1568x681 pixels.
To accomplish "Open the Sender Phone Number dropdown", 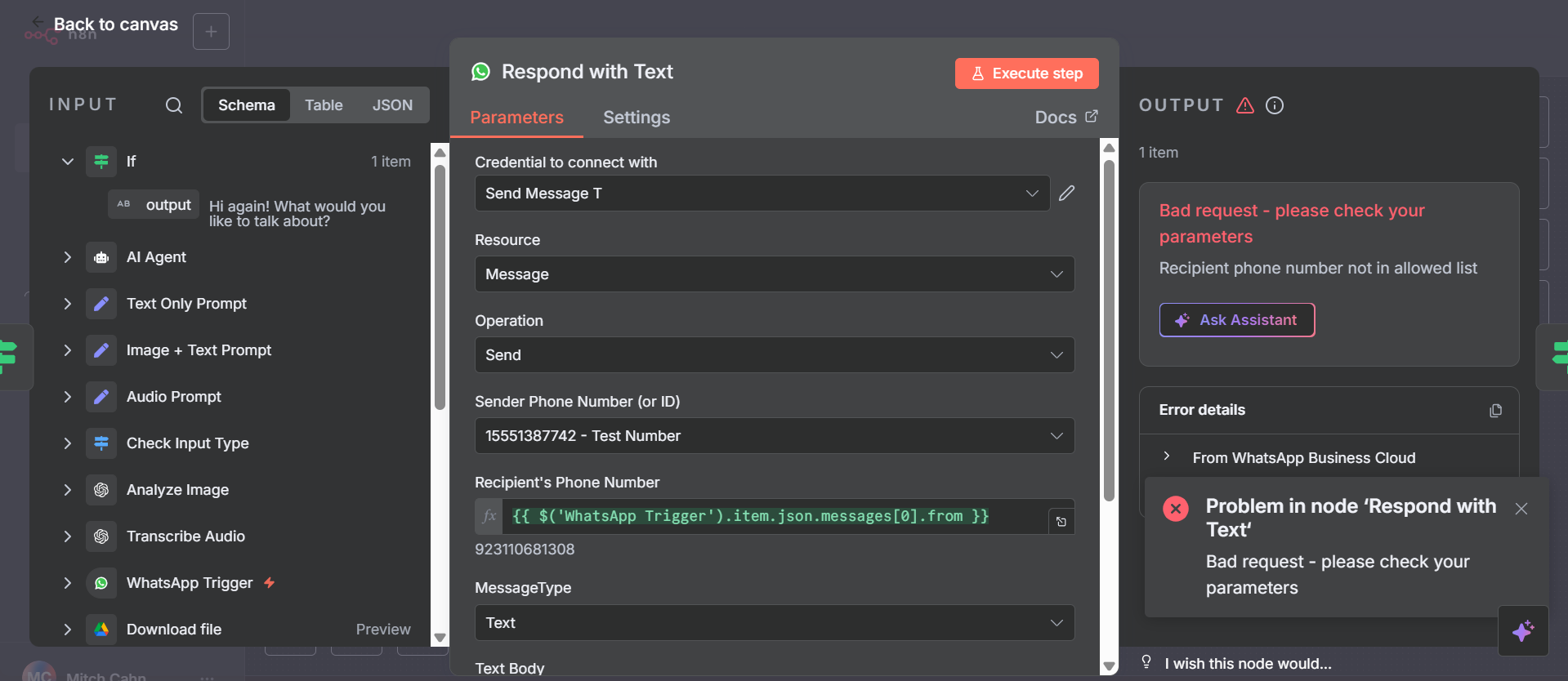I will (x=774, y=436).
